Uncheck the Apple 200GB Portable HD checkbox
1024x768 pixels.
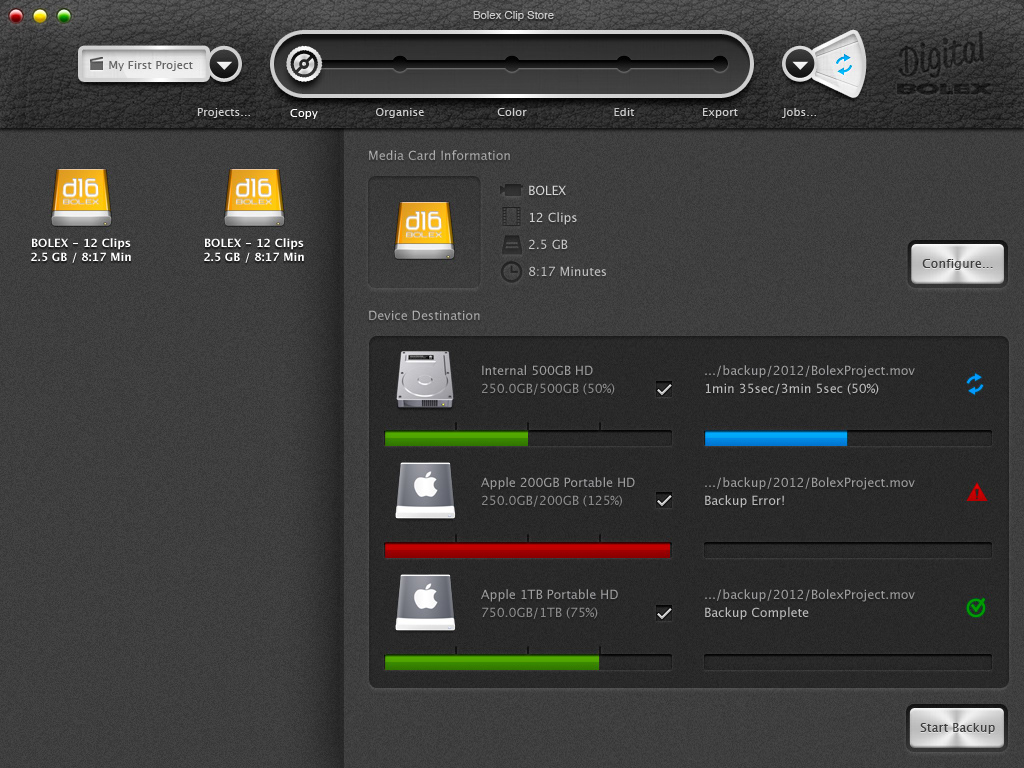point(664,501)
